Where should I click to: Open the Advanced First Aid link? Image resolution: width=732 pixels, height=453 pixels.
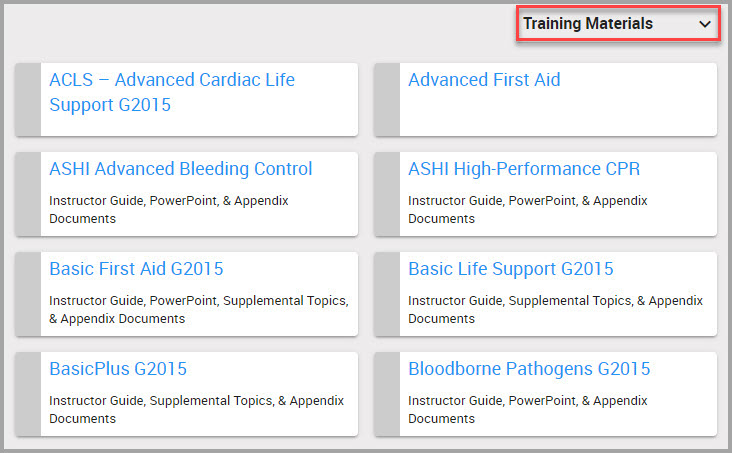[484, 80]
